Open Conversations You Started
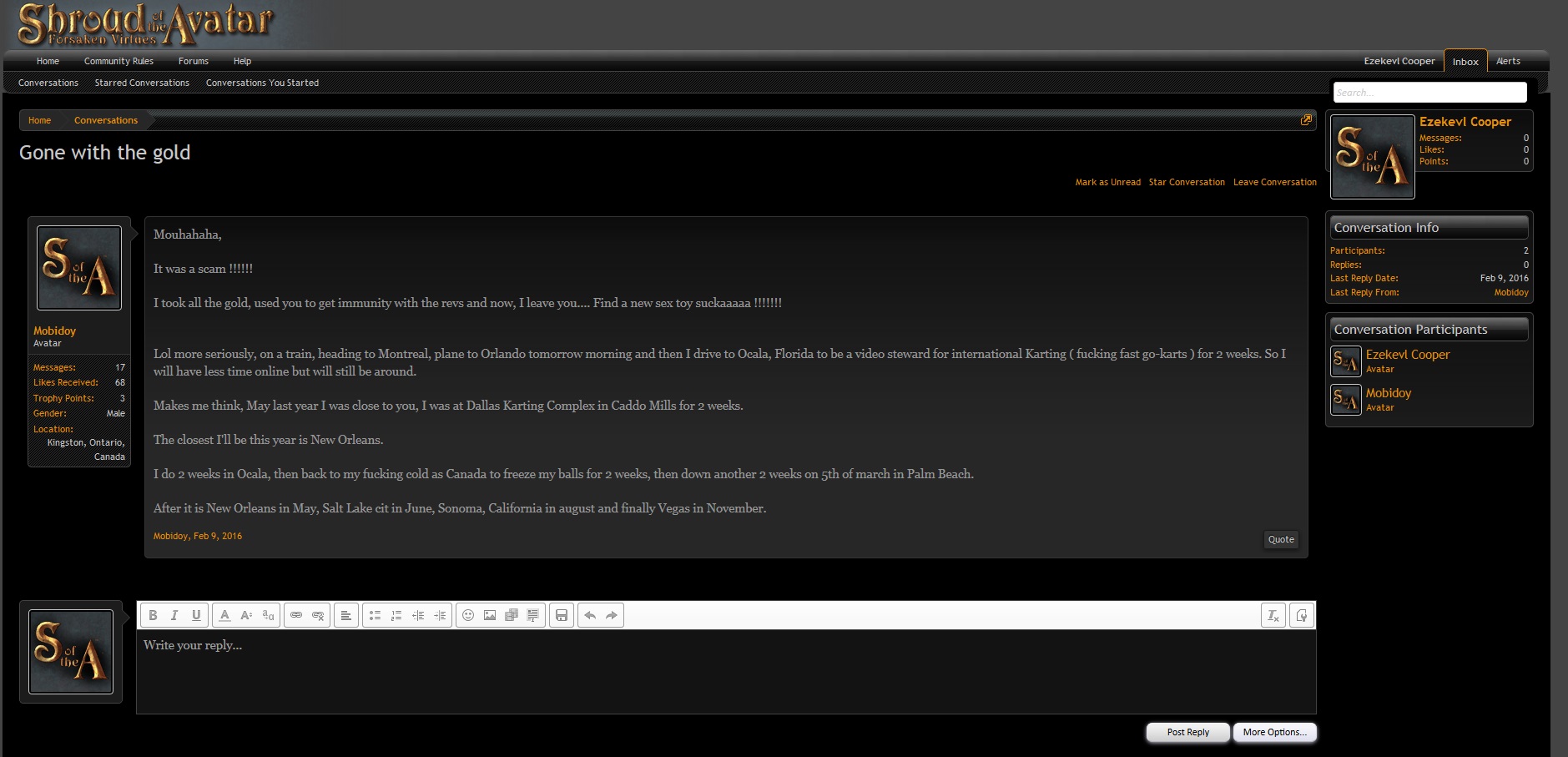Image resolution: width=1568 pixels, height=757 pixels. tap(262, 83)
